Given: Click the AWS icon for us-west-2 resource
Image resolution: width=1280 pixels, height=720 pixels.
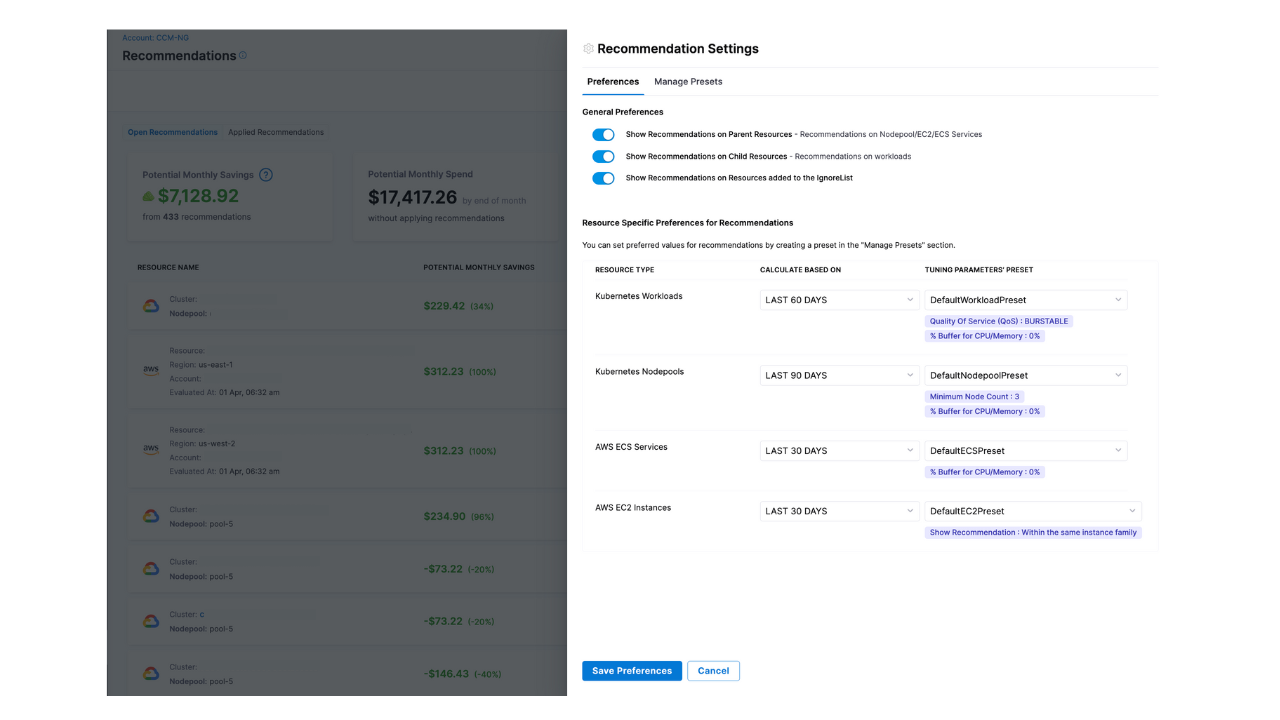Looking at the screenshot, I should pos(151,450).
